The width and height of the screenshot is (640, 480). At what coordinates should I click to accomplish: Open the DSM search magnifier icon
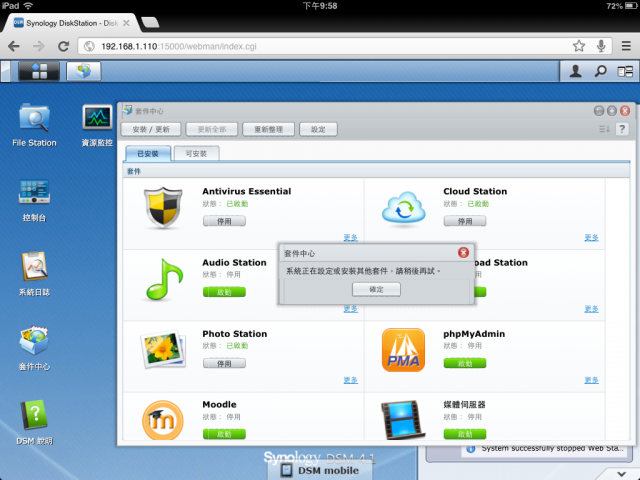(600, 71)
